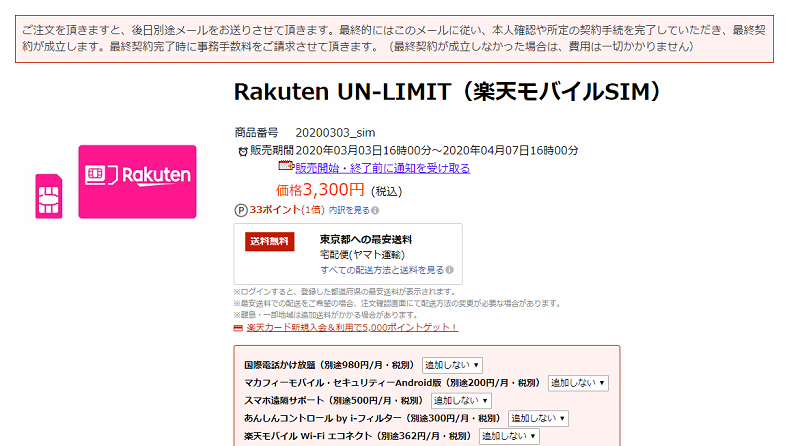Click info icon next to 内訳を見る

tap(375, 210)
